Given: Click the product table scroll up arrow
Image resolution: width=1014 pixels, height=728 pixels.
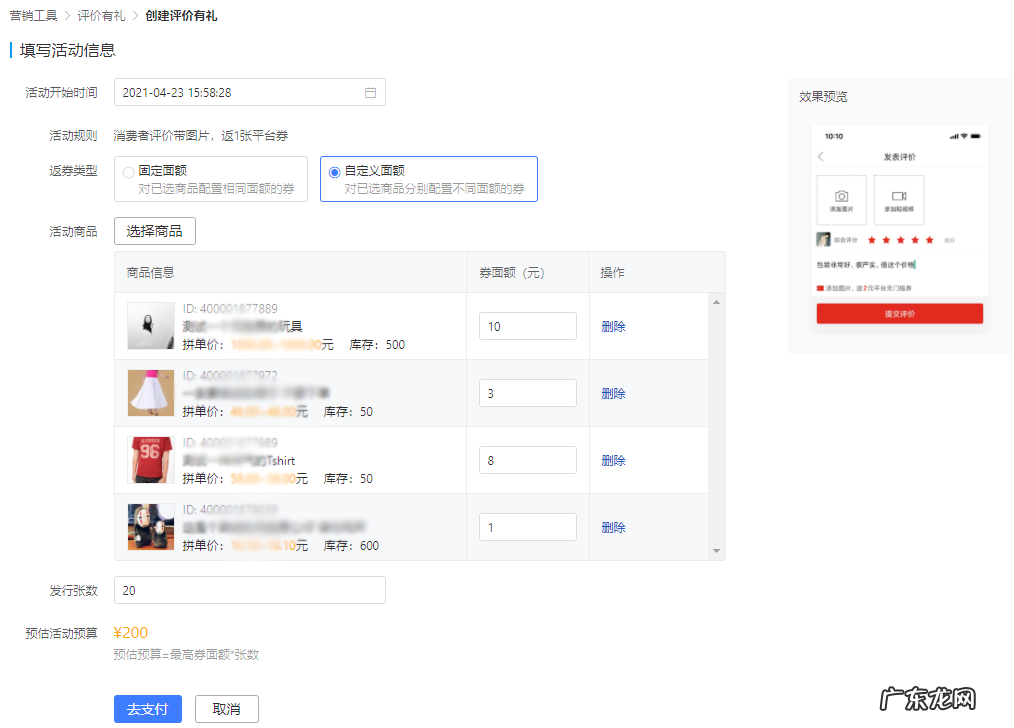Looking at the screenshot, I should pyautogui.click(x=717, y=302).
